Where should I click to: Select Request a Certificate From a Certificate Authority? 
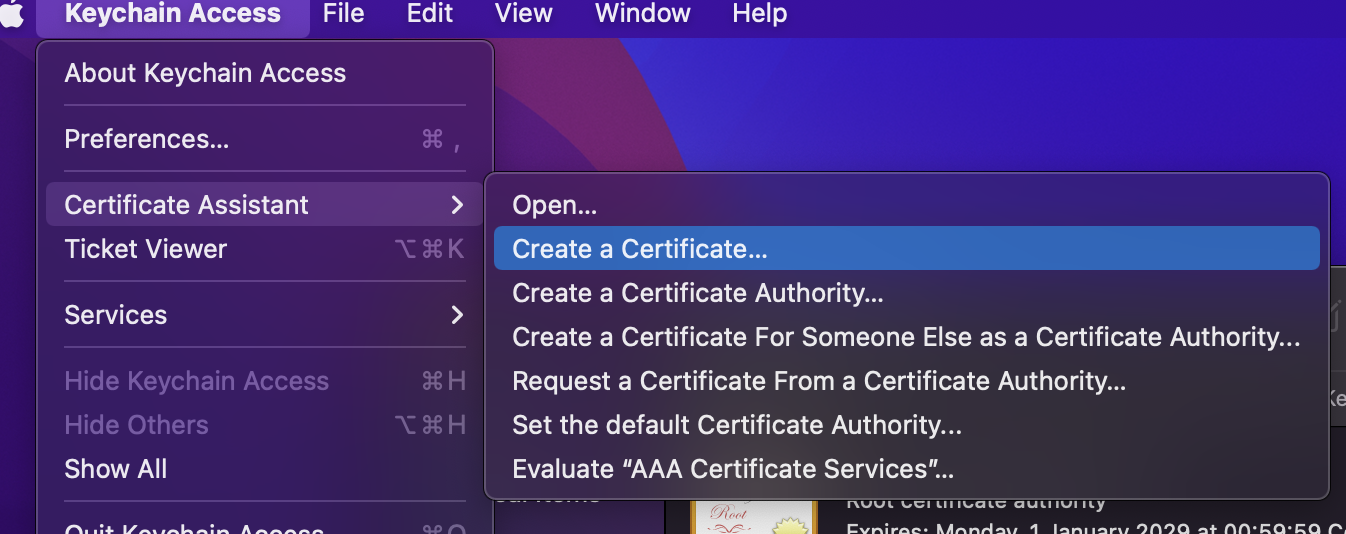pos(819,381)
